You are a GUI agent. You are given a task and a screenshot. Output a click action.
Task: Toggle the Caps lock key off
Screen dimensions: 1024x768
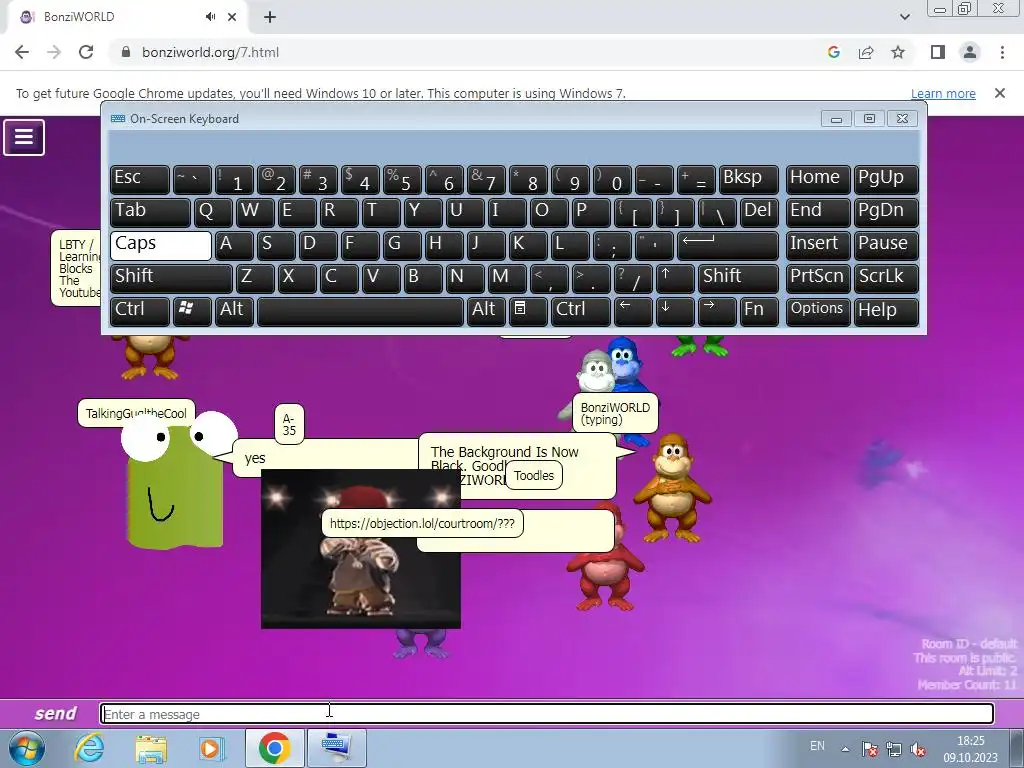point(161,246)
